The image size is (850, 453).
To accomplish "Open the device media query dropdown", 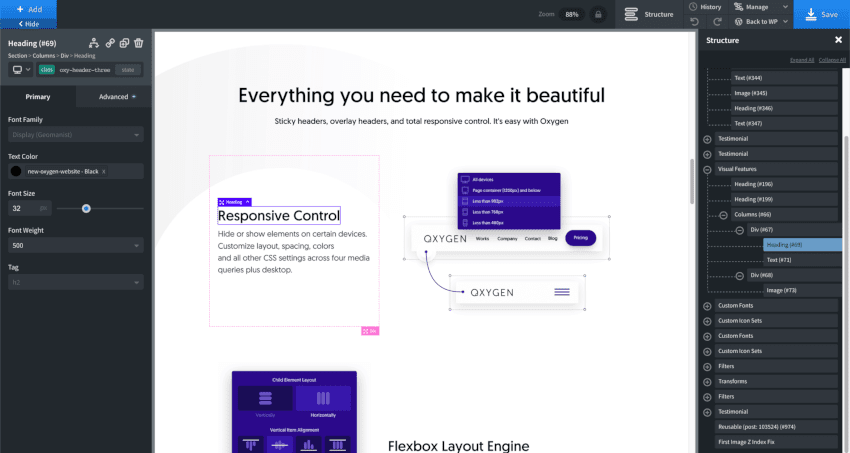I will (x=21, y=70).
